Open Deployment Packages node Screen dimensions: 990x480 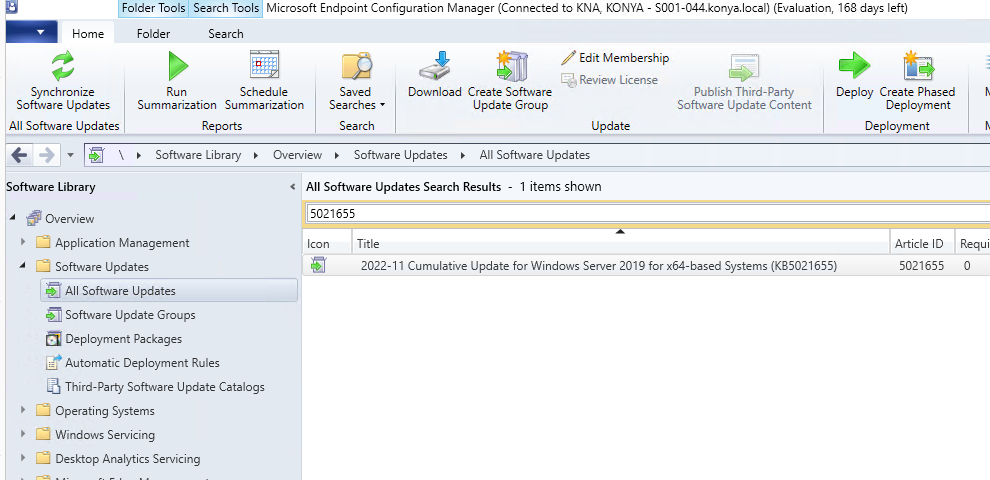(x=123, y=339)
